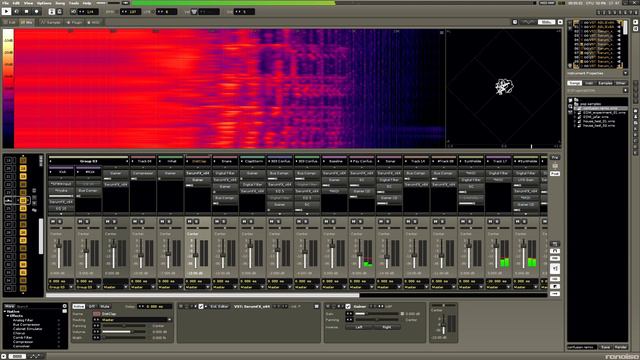640x360 pixels.
Task: Click the effects Search field
Action: click(38, 306)
